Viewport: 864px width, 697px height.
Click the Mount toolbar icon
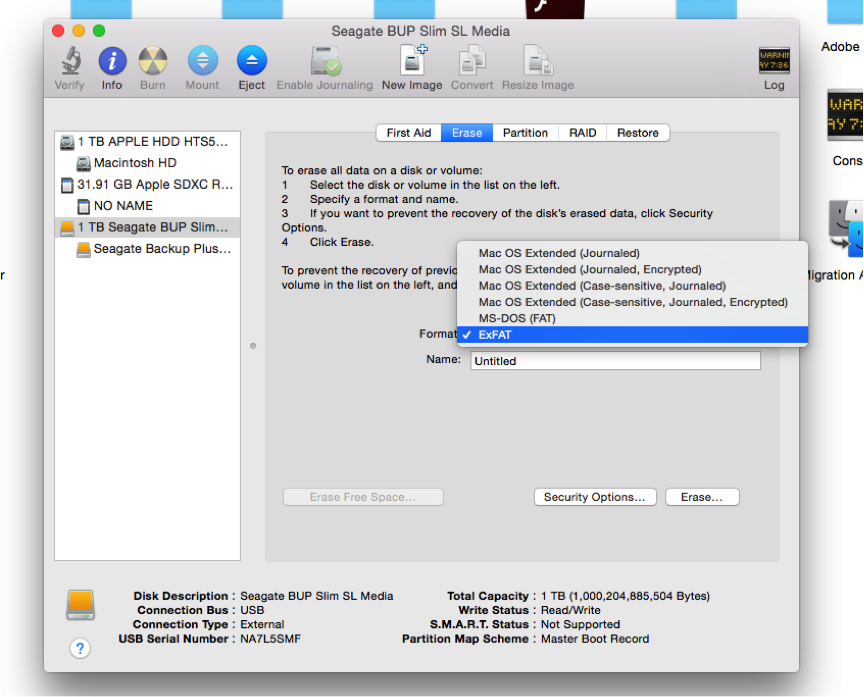click(202, 60)
